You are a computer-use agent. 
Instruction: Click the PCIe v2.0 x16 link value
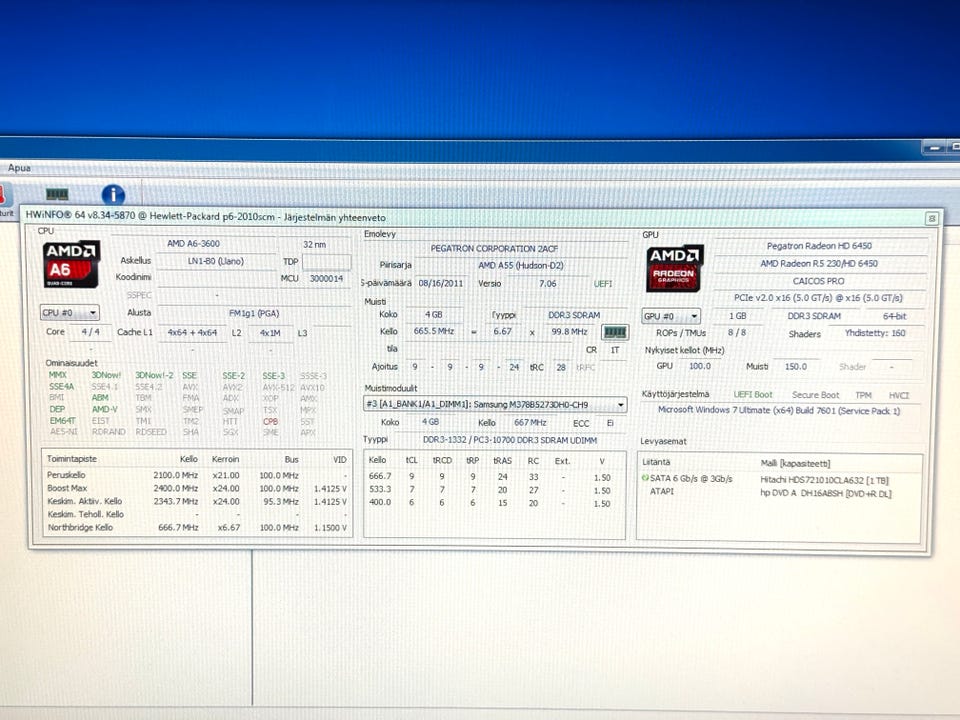pyautogui.click(x=818, y=298)
